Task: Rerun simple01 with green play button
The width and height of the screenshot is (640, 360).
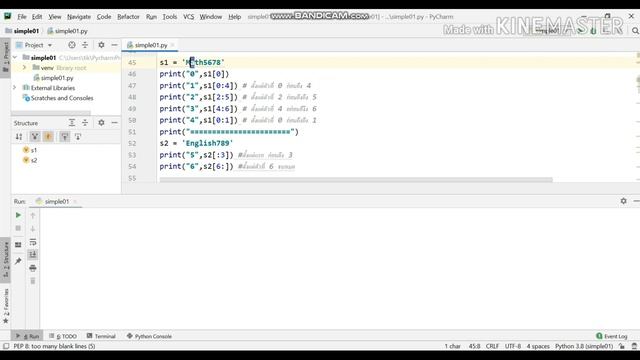Action: (18, 215)
